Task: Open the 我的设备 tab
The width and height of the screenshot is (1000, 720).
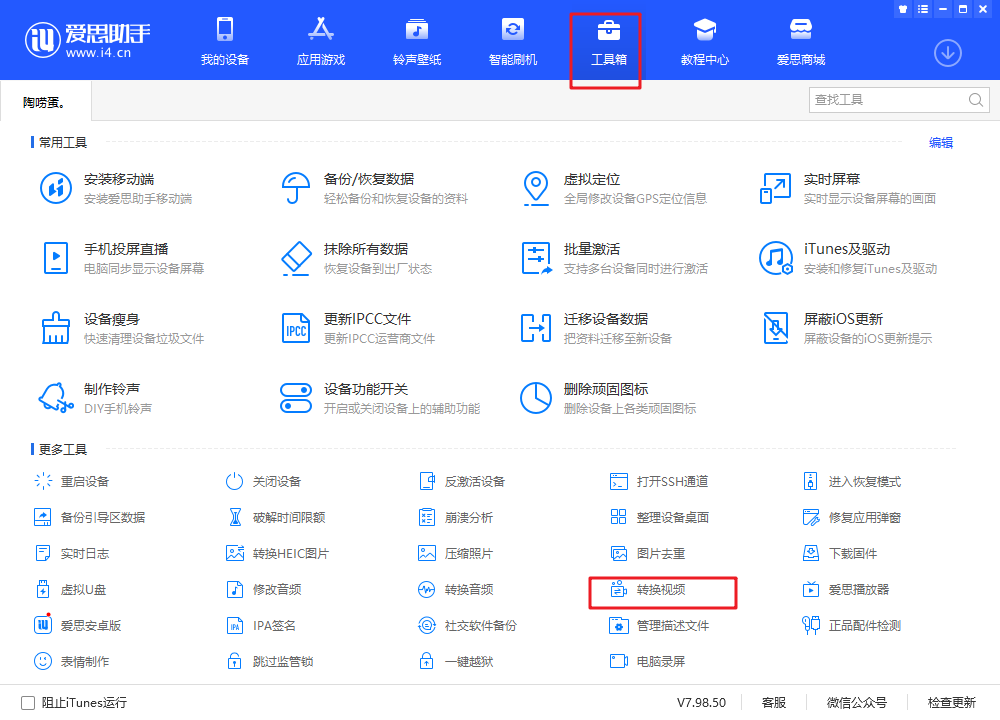Action: pos(224,42)
